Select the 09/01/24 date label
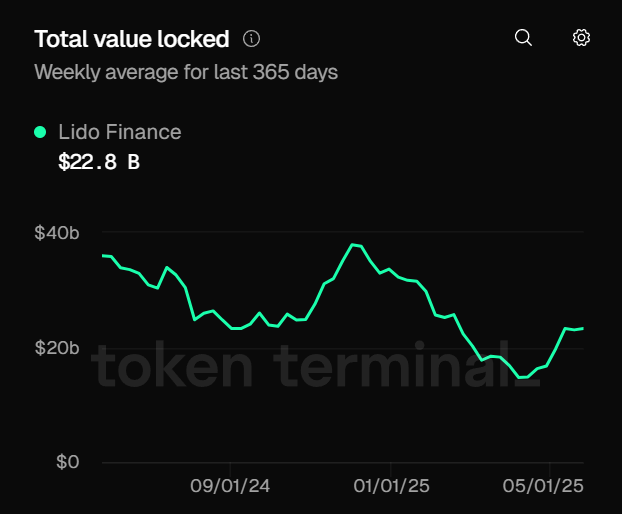The width and height of the screenshot is (622, 514). tap(230, 486)
